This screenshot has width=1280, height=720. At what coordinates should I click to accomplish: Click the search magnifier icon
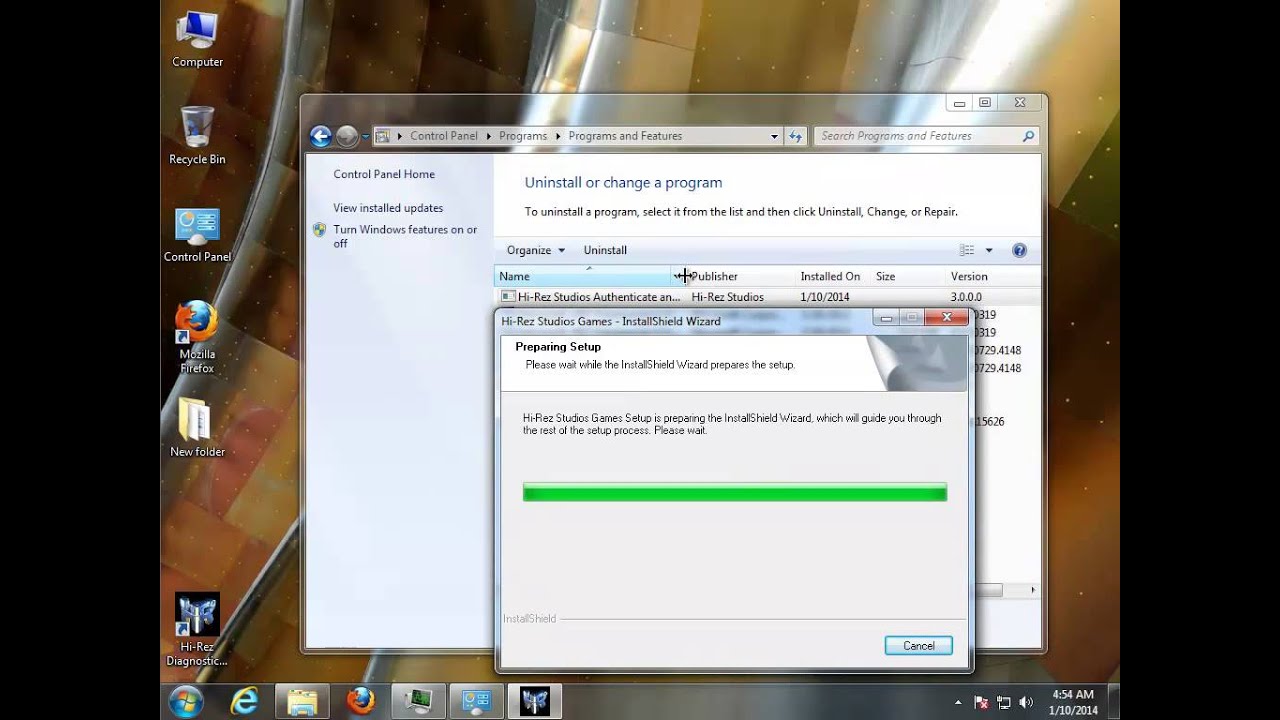tap(1027, 136)
